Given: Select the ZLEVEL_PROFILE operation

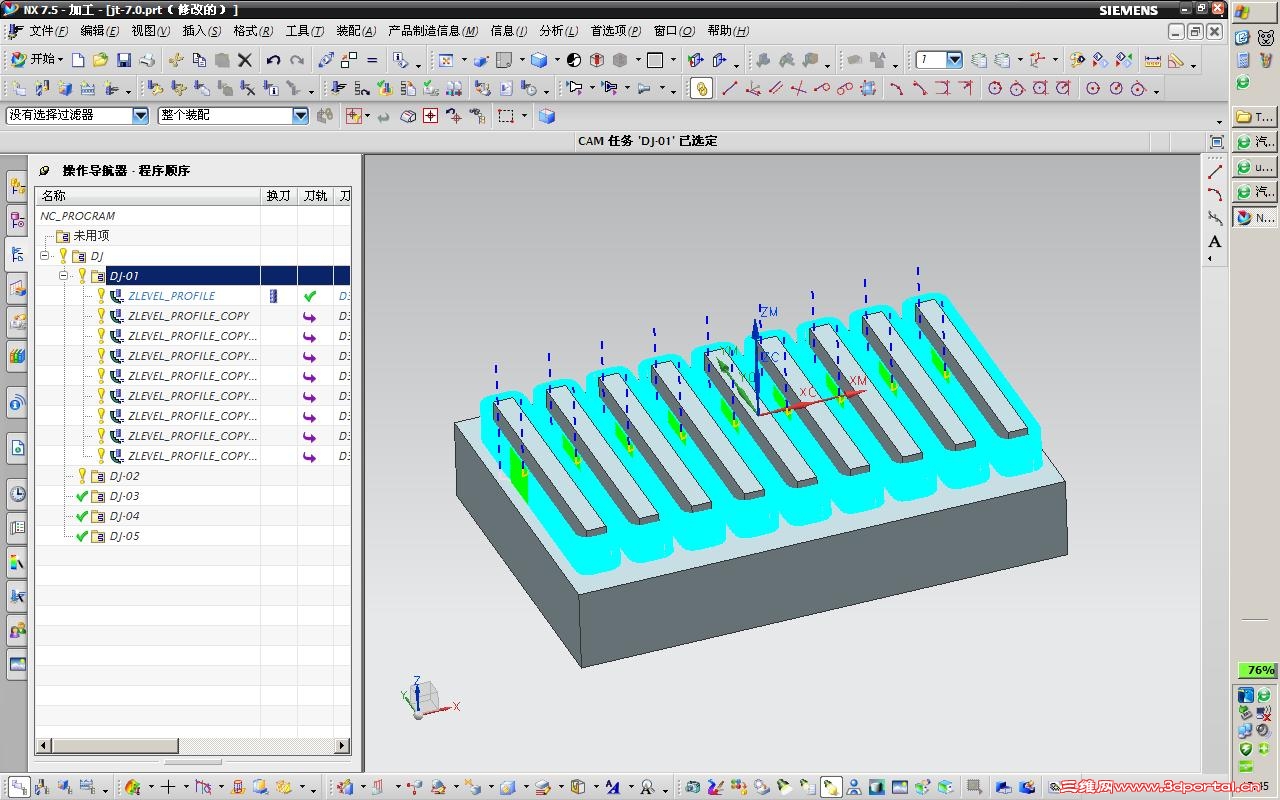Looking at the screenshot, I should (x=171, y=296).
